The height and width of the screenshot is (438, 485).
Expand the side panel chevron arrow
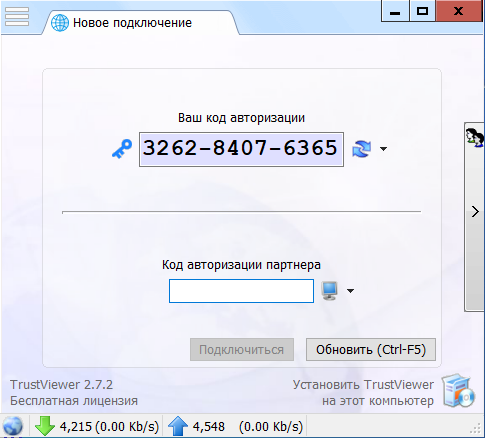(475, 212)
